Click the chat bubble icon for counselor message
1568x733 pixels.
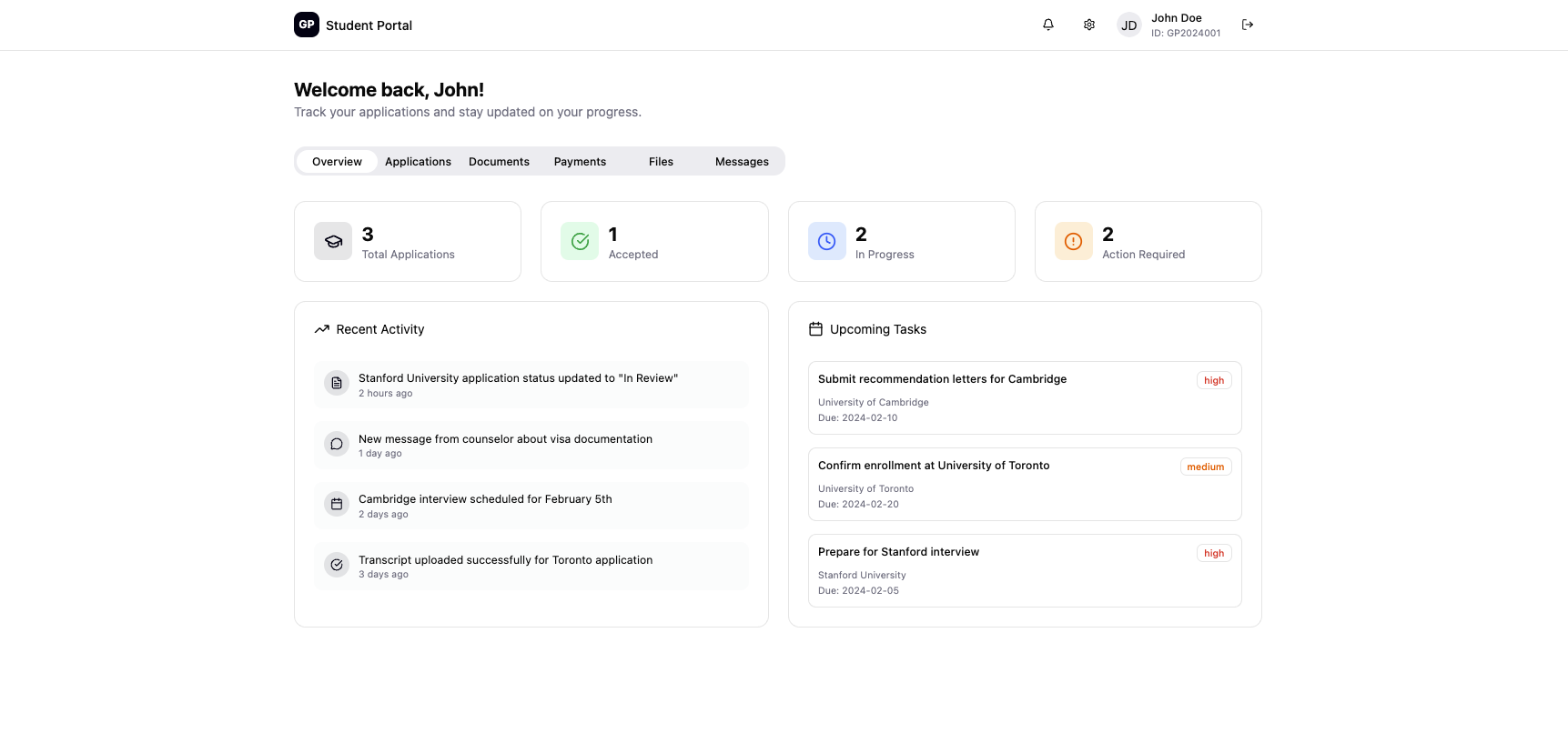tap(337, 444)
